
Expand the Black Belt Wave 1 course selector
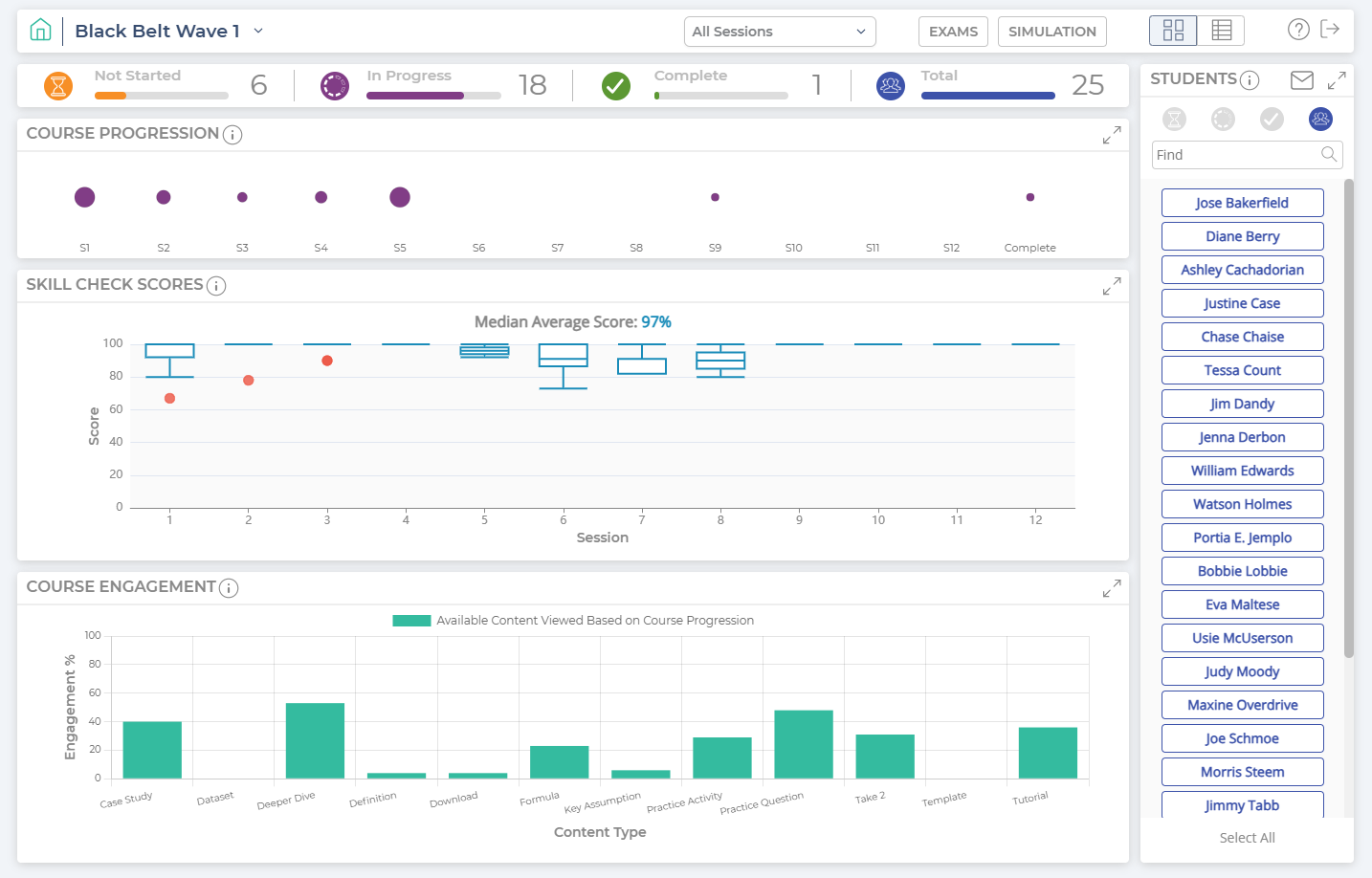point(258,31)
